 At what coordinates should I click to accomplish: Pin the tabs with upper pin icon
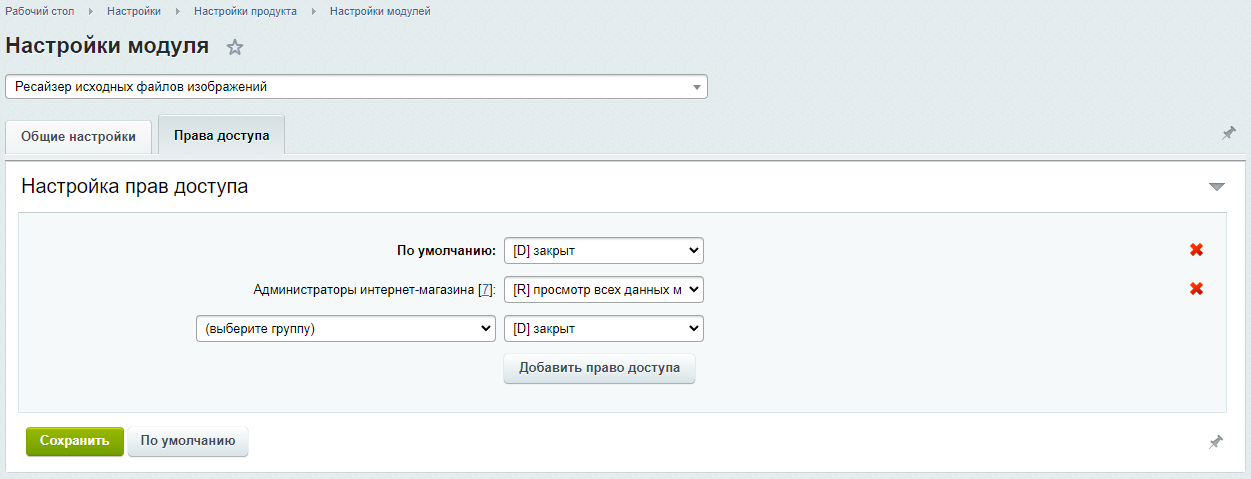pyautogui.click(x=1229, y=133)
